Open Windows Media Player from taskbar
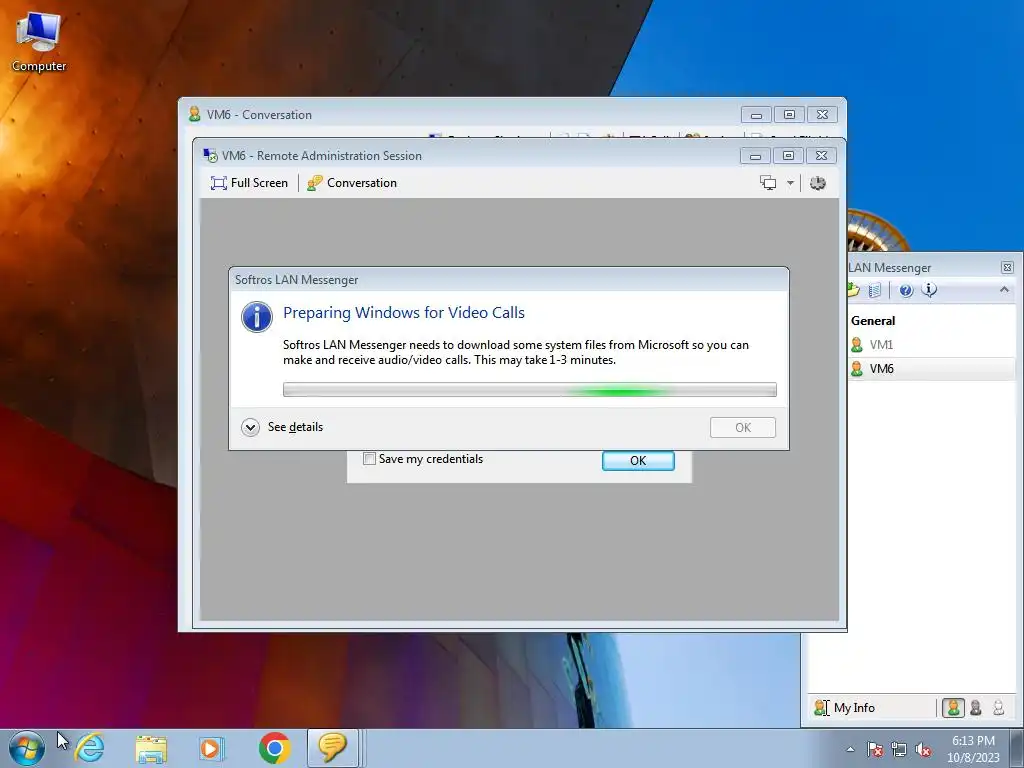Viewport: 1024px width, 768px height. pyautogui.click(x=212, y=748)
